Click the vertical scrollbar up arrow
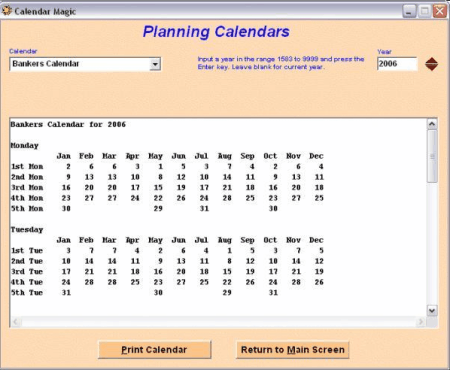 point(432,124)
